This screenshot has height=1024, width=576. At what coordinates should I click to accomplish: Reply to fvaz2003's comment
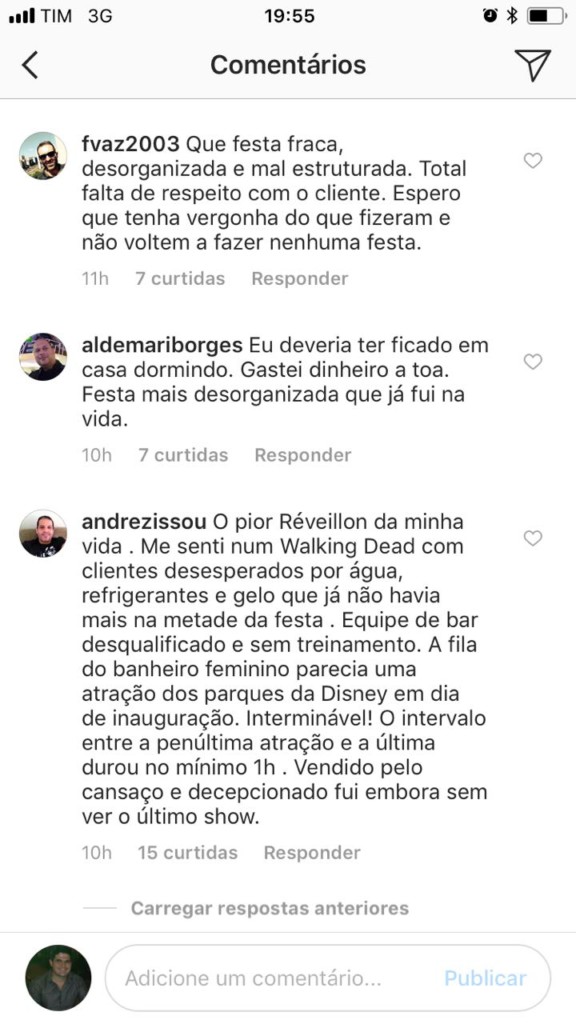[300, 279]
